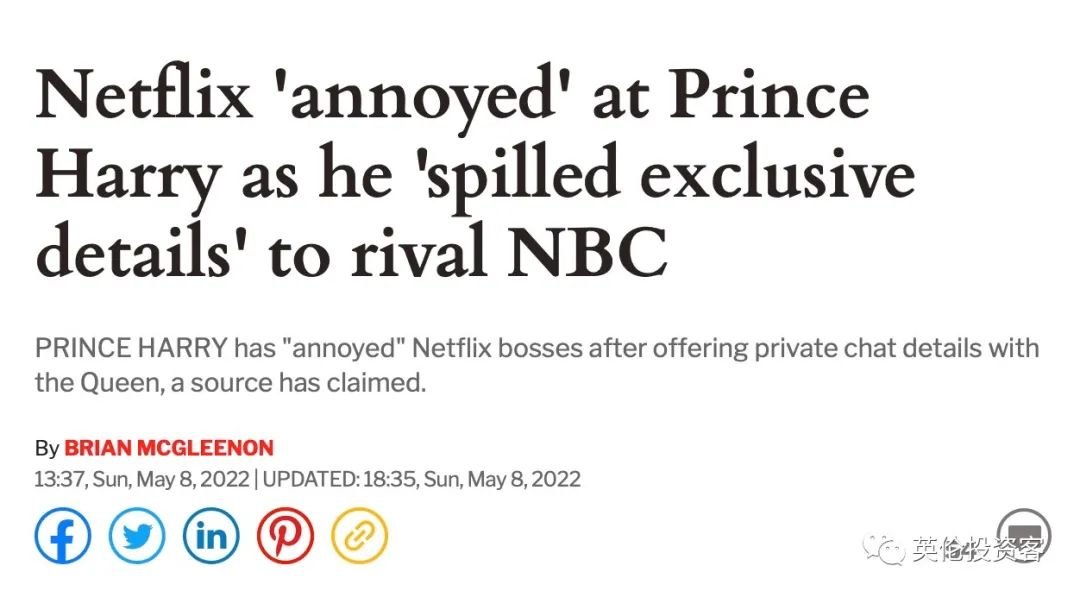The image size is (1080, 597).
Task: Share the article via Twitter bird icon
Action: coord(137,536)
